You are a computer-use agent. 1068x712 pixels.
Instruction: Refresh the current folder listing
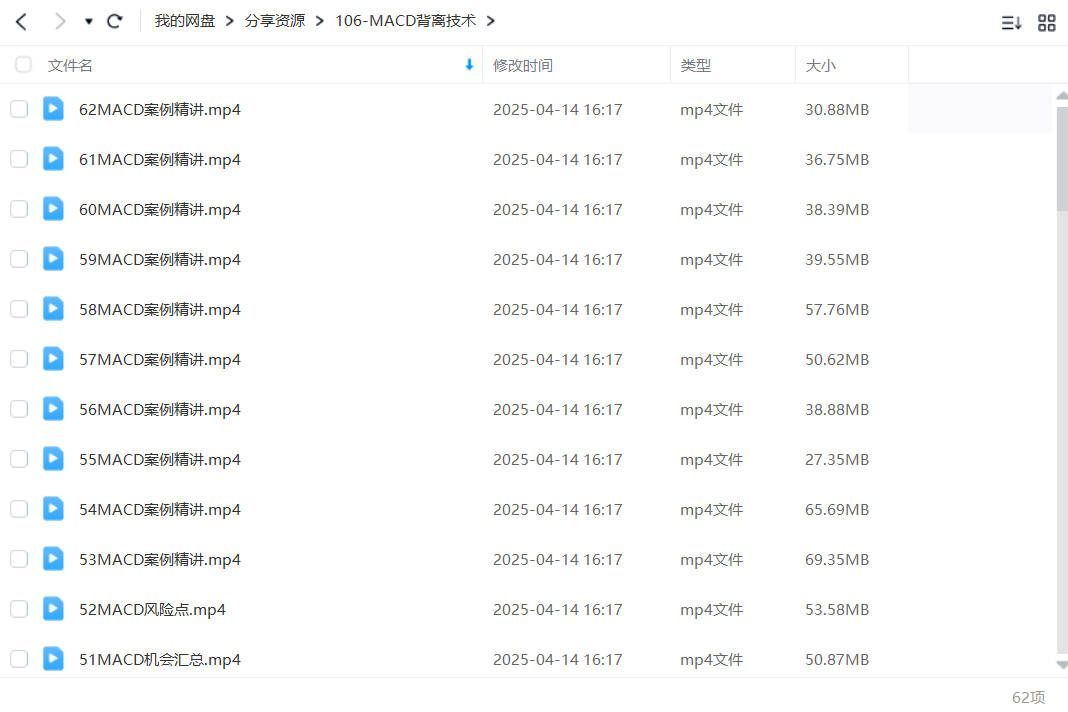[114, 21]
